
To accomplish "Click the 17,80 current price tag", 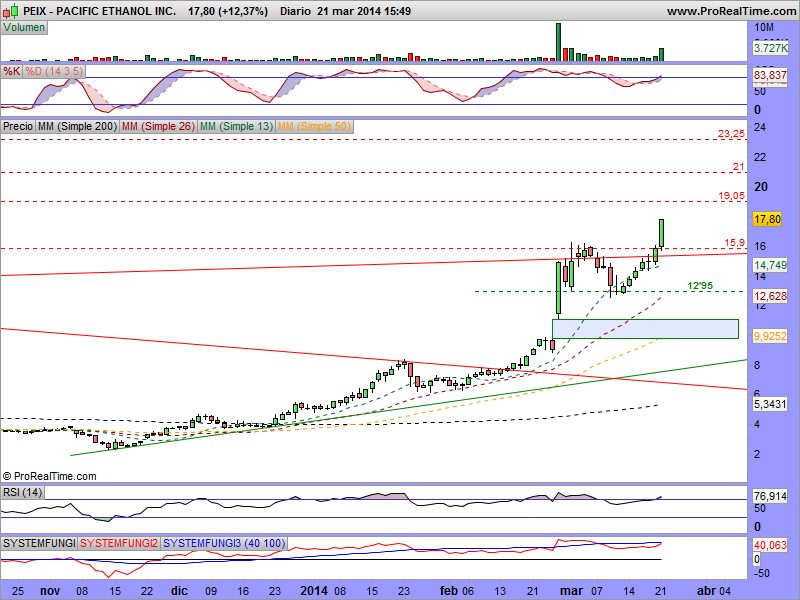I will click(767, 219).
